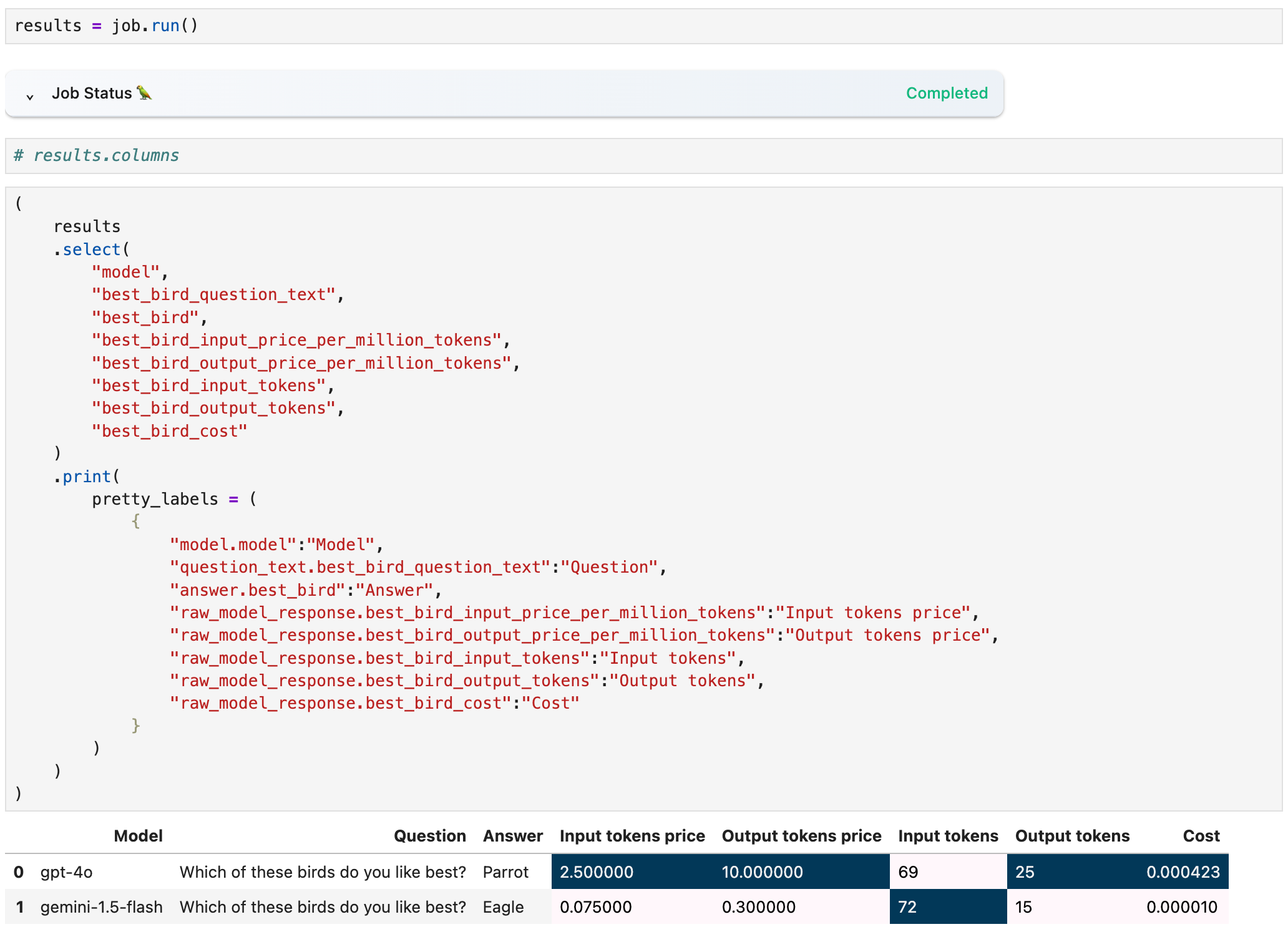The width and height of the screenshot is (1288, 932).
Task: Click the cost value 0.000423
Action: (1183, 872)
